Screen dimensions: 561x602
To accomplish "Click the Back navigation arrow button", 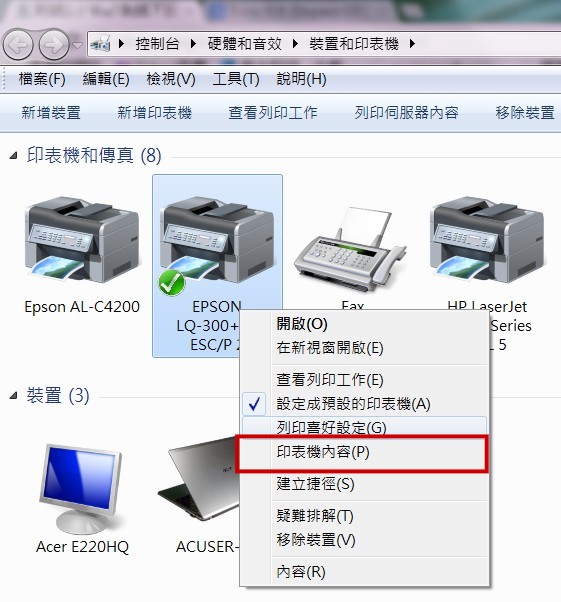I will tap(17, 45).
